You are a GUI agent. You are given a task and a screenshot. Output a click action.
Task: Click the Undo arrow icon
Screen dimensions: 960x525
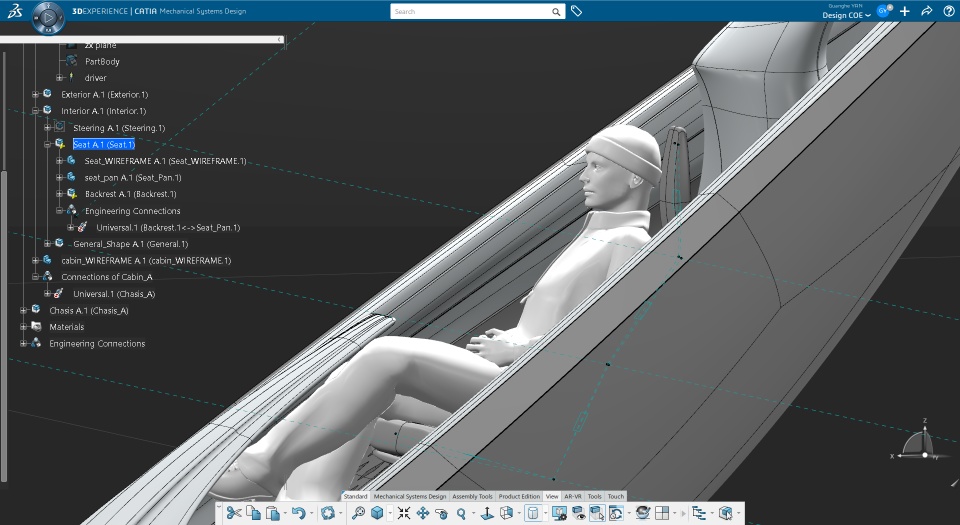[298, 513]
